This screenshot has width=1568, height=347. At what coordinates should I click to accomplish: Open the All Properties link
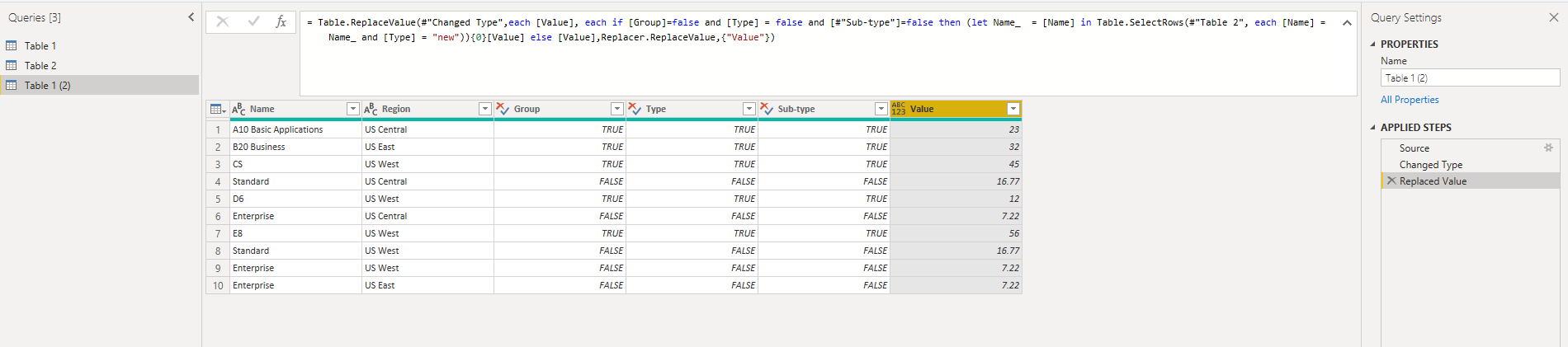coord(1410,100)
